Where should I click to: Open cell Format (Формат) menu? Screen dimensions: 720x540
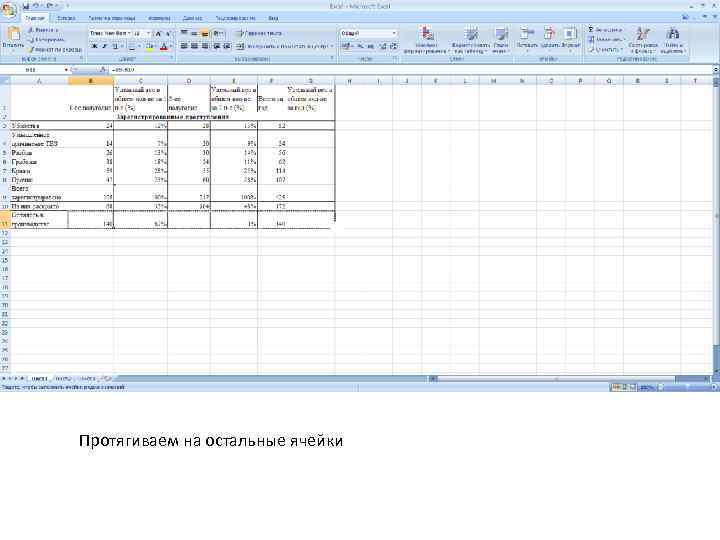pos(570,38)
